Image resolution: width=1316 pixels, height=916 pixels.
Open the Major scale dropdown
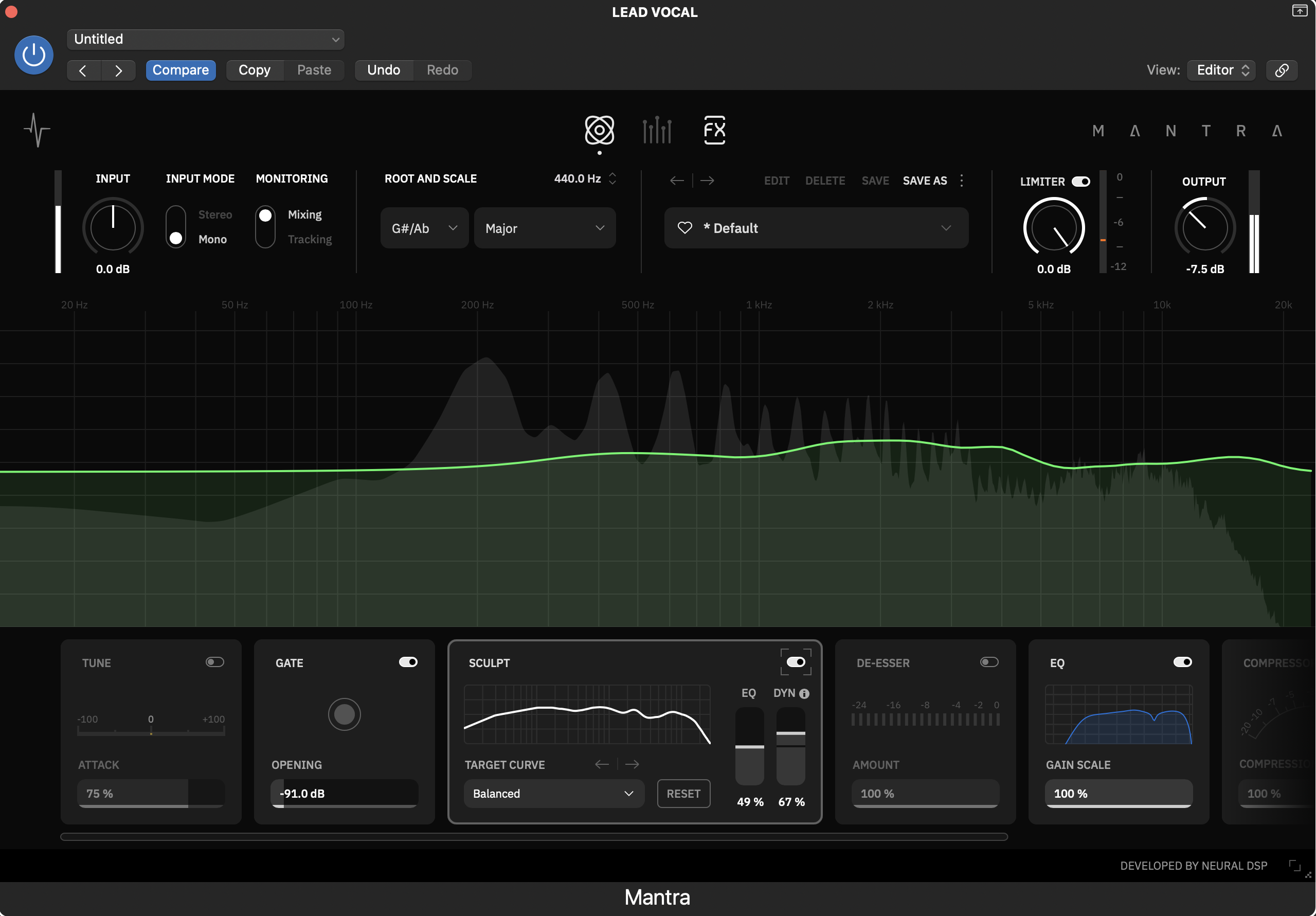pos(545,228)
